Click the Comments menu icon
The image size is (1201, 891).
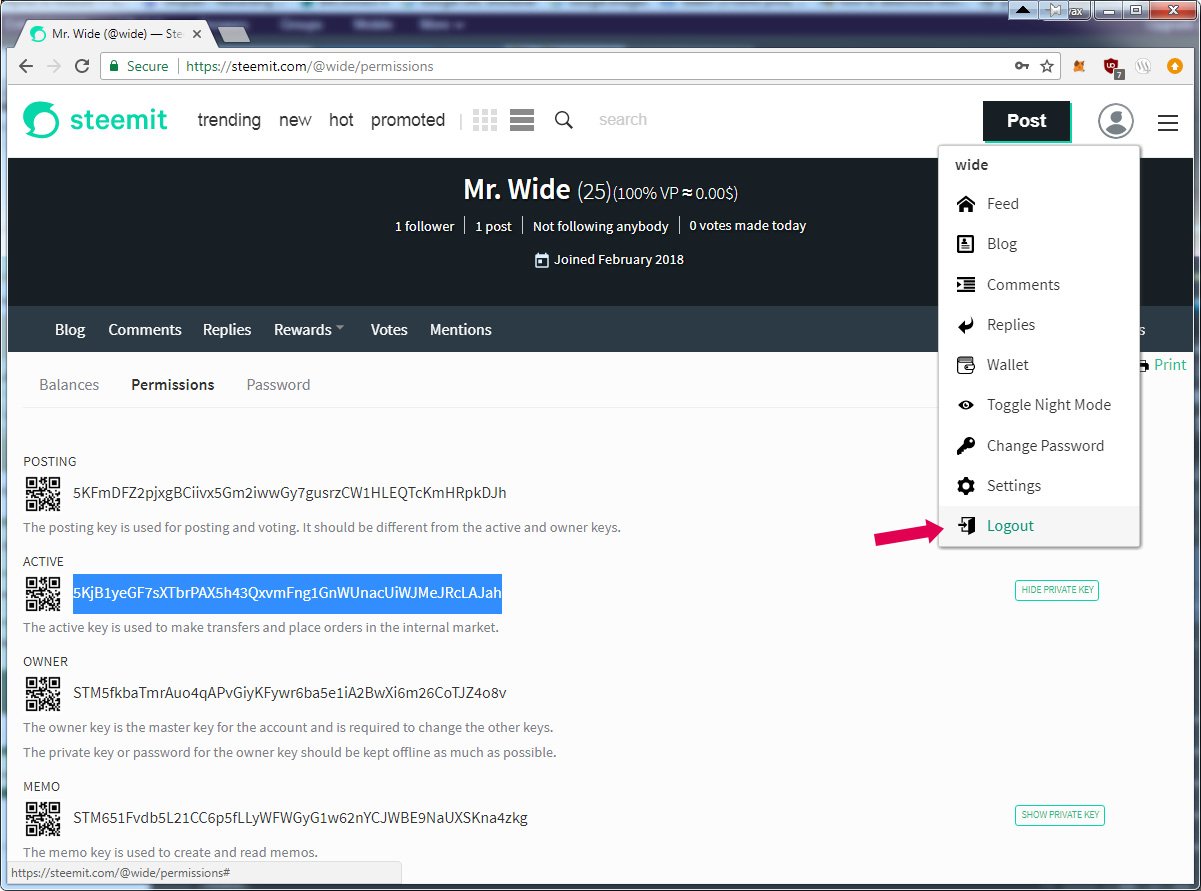[x=966, y=284]
